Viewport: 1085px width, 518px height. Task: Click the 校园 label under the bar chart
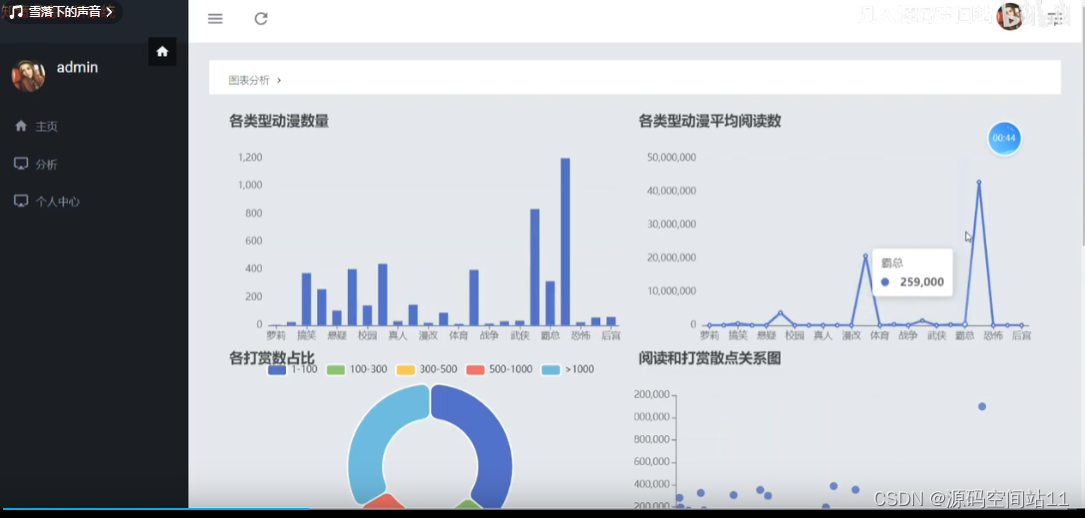click(367, 335)
